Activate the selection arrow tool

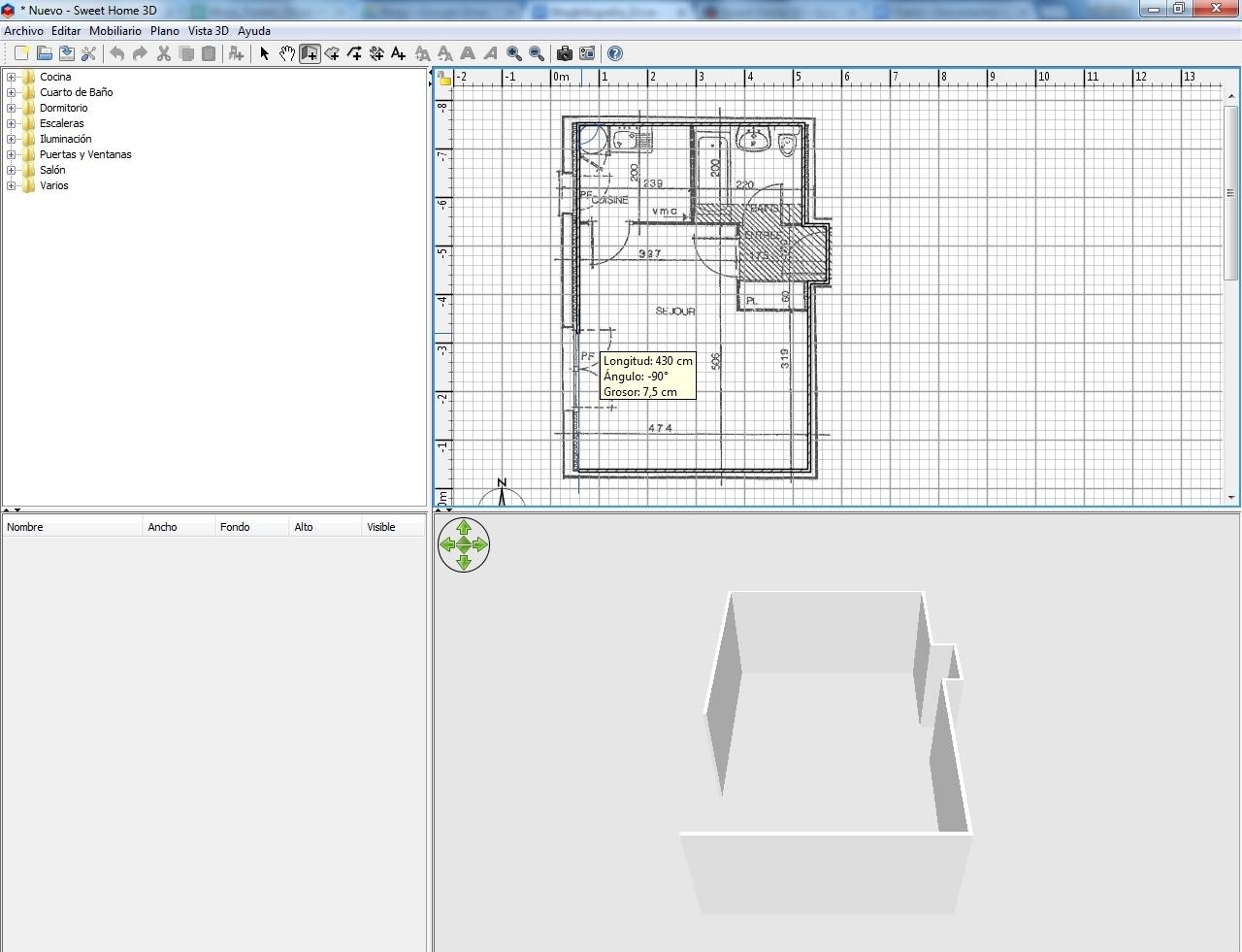point(264,53)
